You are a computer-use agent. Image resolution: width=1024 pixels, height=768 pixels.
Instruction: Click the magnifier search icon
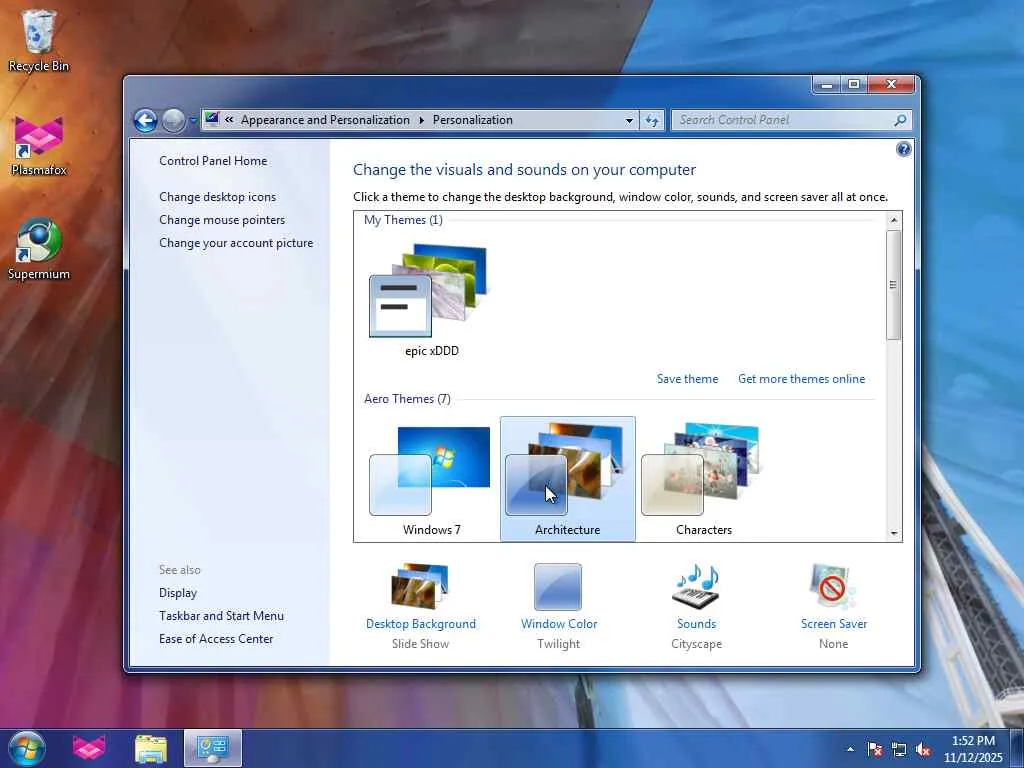[900, 120]
